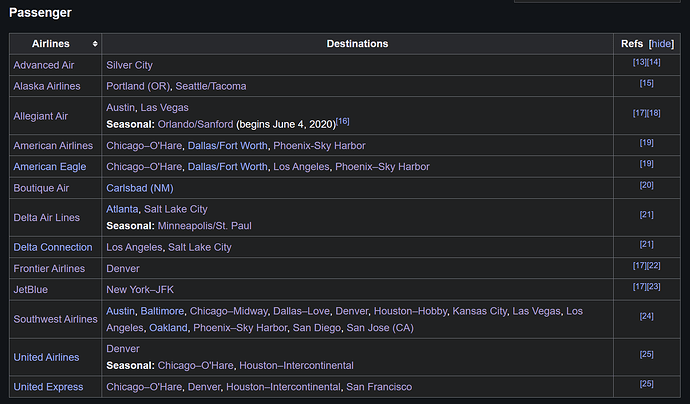This screenshot has width=690, height=404.
Task: Open Chicago–O'Hare in American Eagle row
Action: [x=144, y=167]
